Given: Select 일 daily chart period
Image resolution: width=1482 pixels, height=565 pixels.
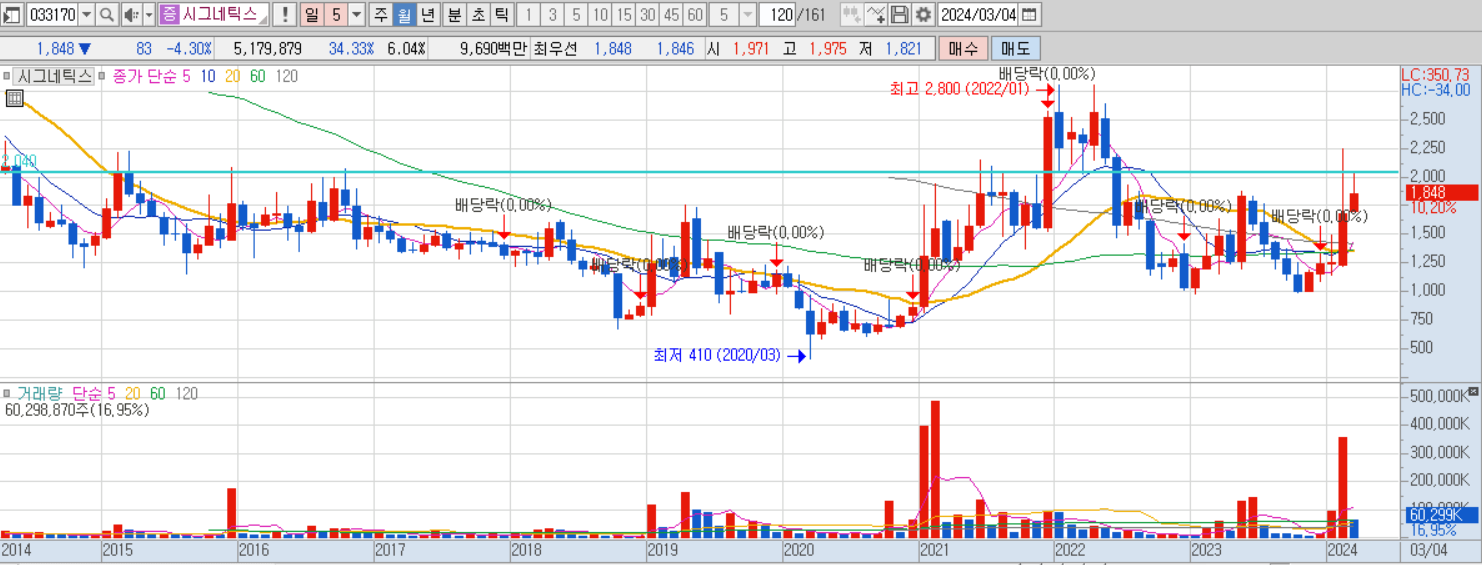Looking at the screenshot, I should (312, 14).
